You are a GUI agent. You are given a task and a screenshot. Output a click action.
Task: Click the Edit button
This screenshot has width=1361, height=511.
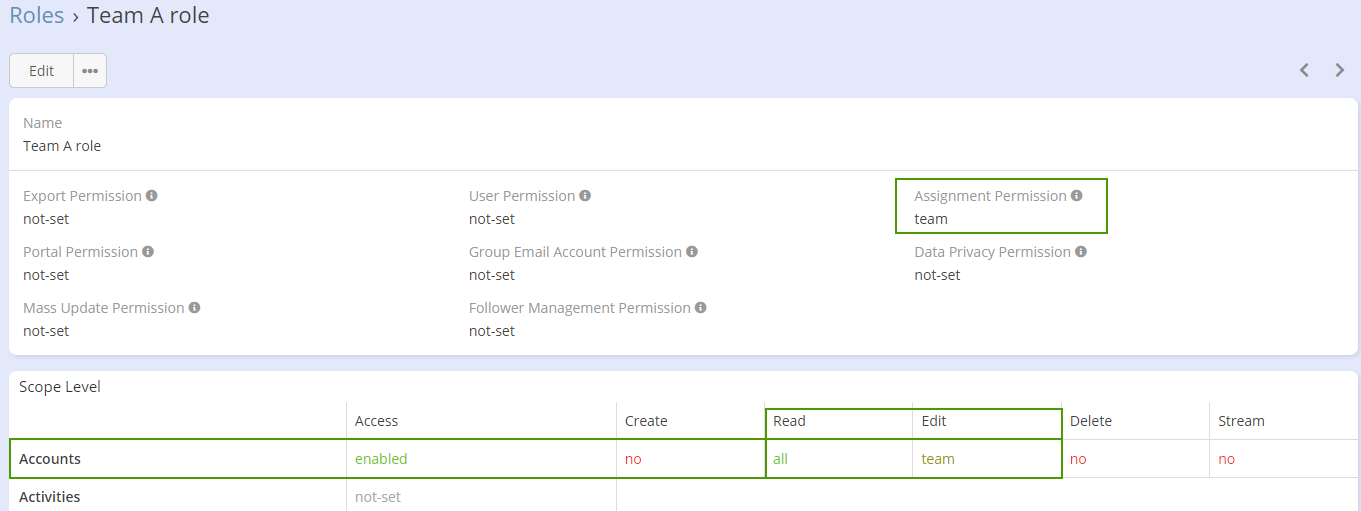[42, 71]
